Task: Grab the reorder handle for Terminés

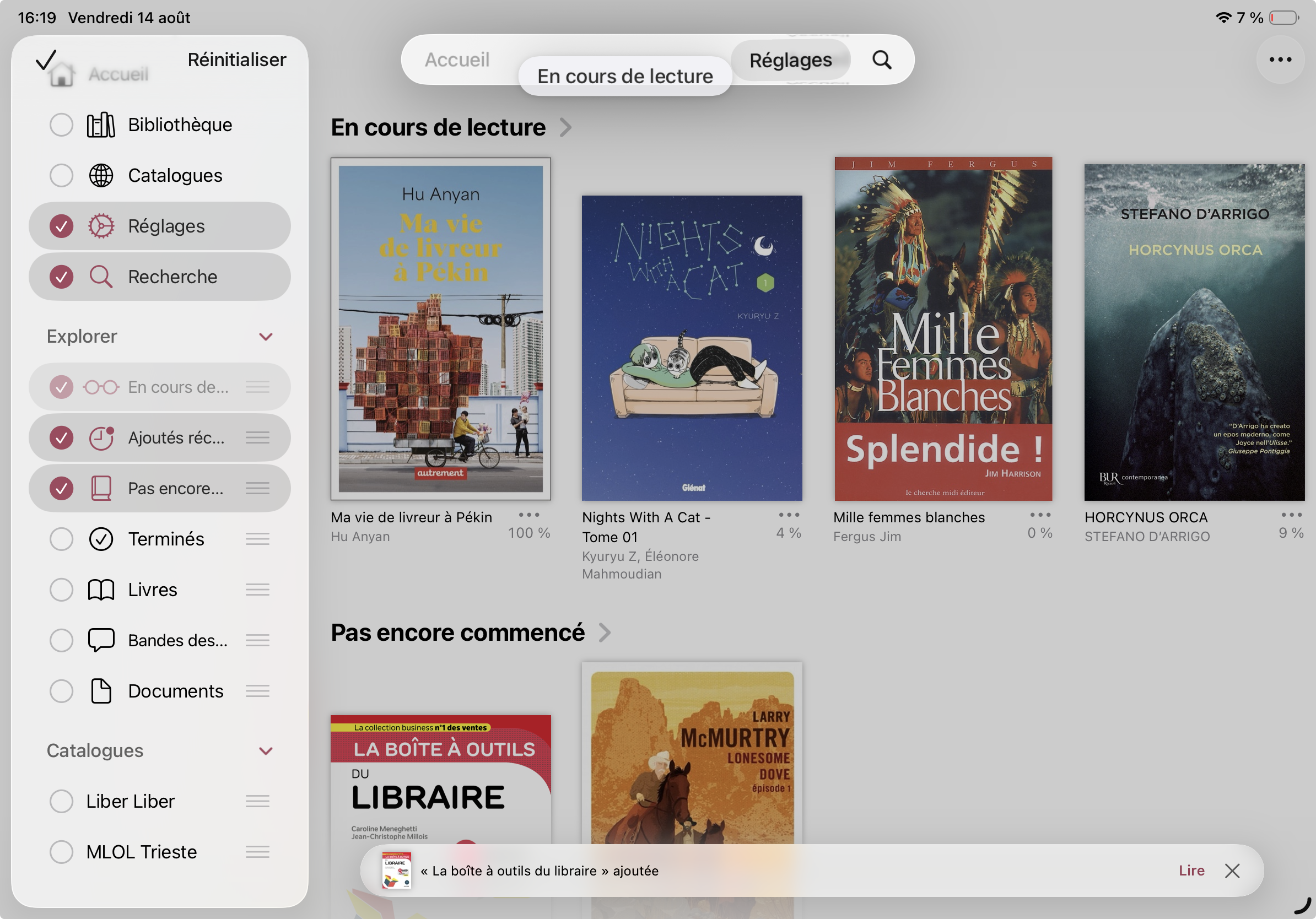Action: (257, 539)
